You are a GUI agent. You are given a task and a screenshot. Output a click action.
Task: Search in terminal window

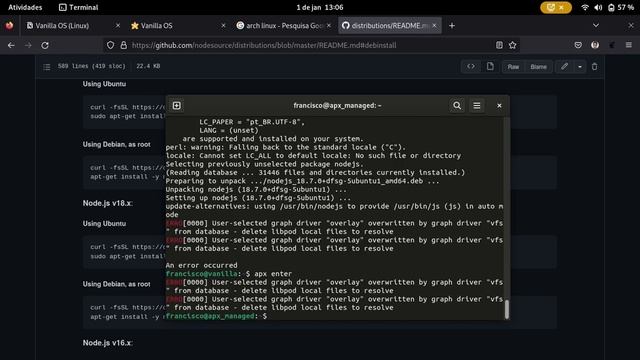tap(457, 106)
